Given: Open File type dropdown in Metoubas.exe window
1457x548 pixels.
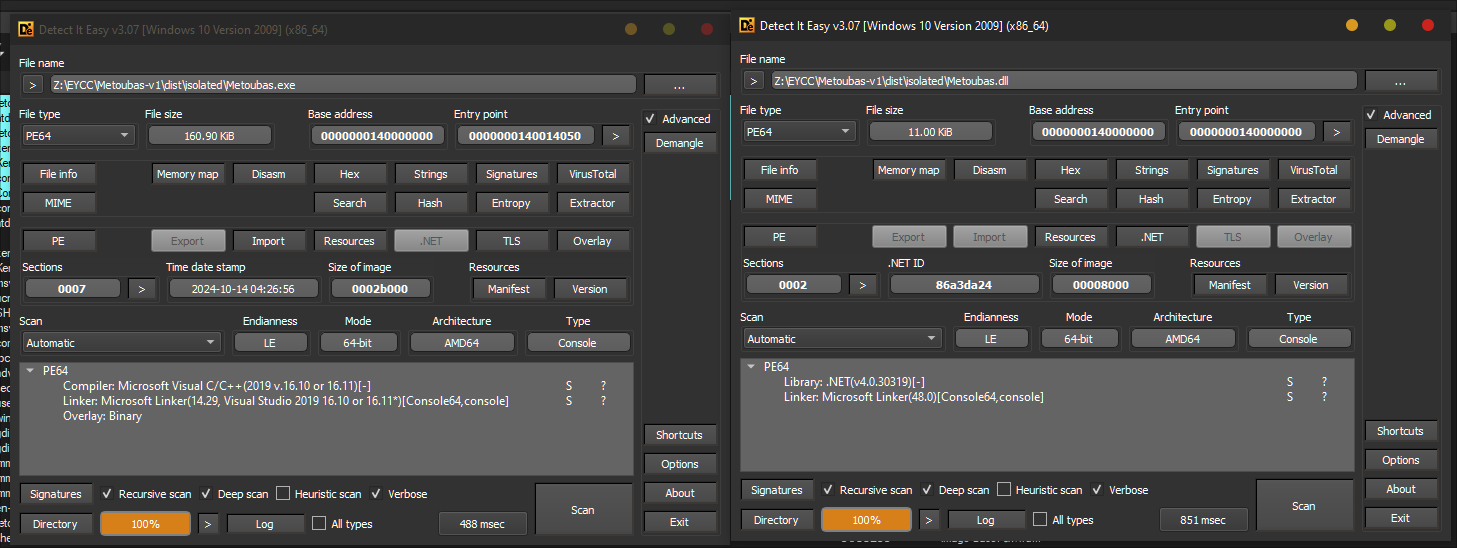Looking at the screenshot, I should point(79,135).
